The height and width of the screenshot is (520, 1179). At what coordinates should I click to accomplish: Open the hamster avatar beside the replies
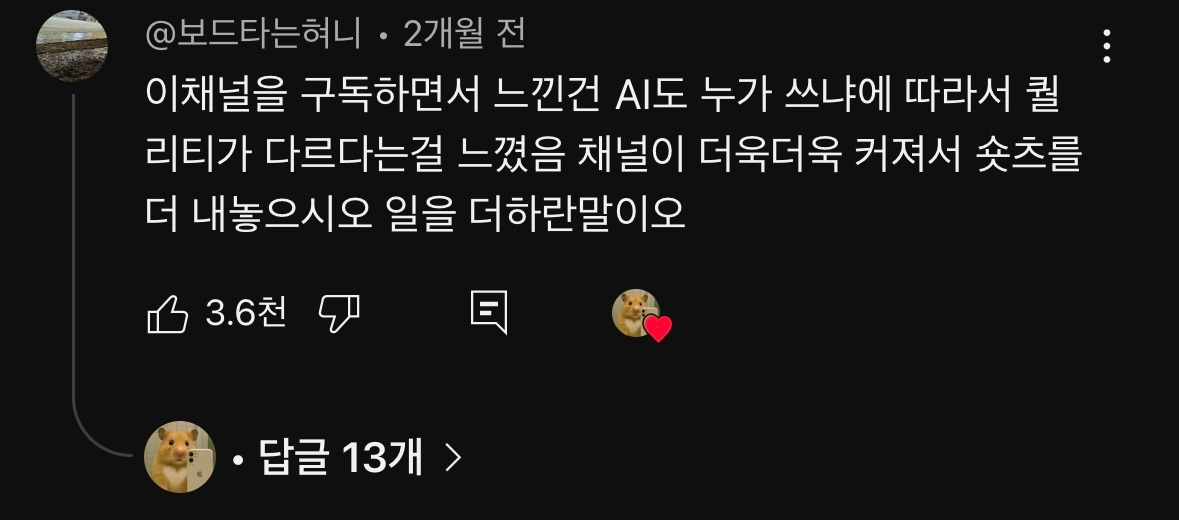[x=180, y=457]
